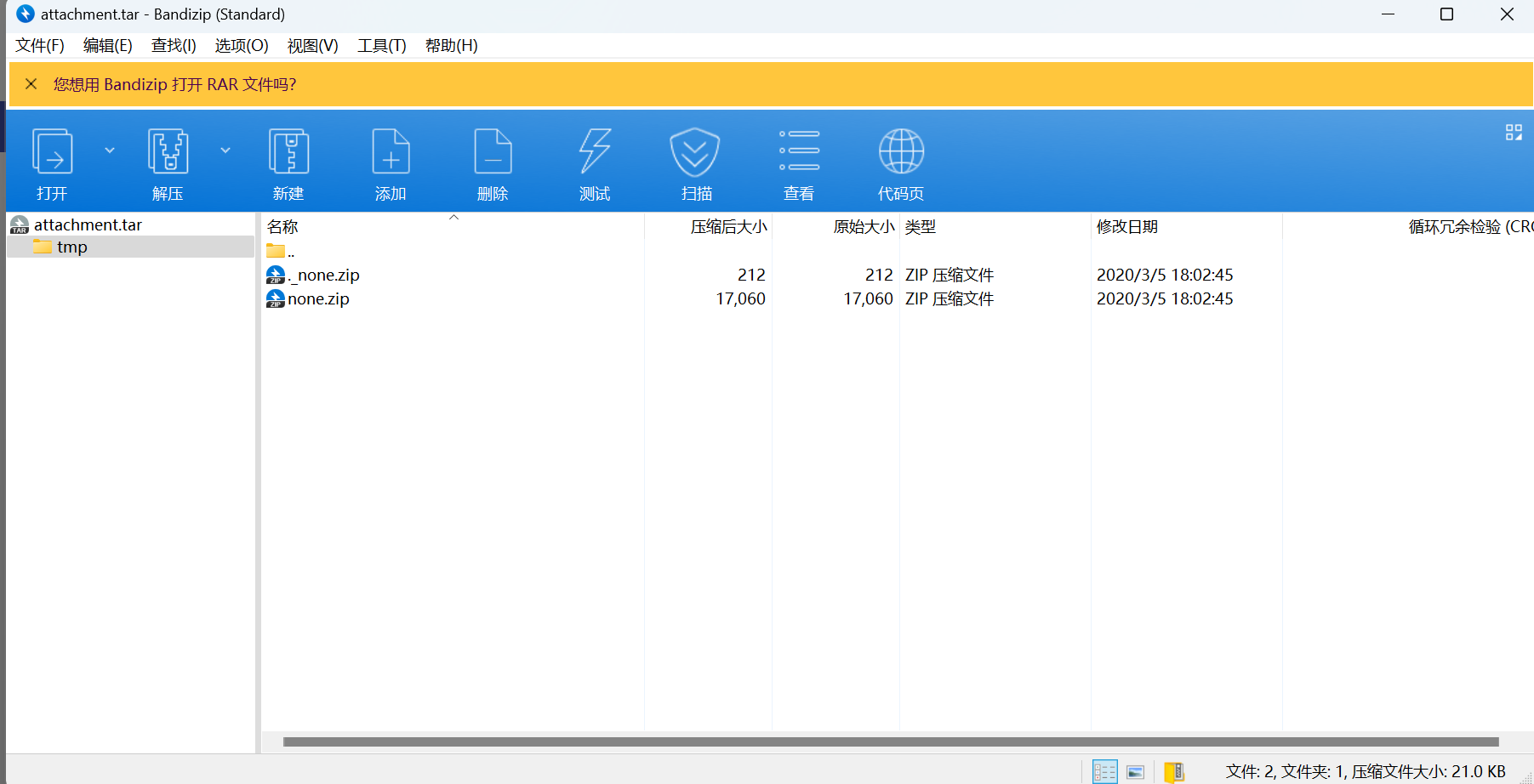Click the 17,060 compressed size of none.zip
The height and width of the screenshot is (784, 1534).
point(740,298)
